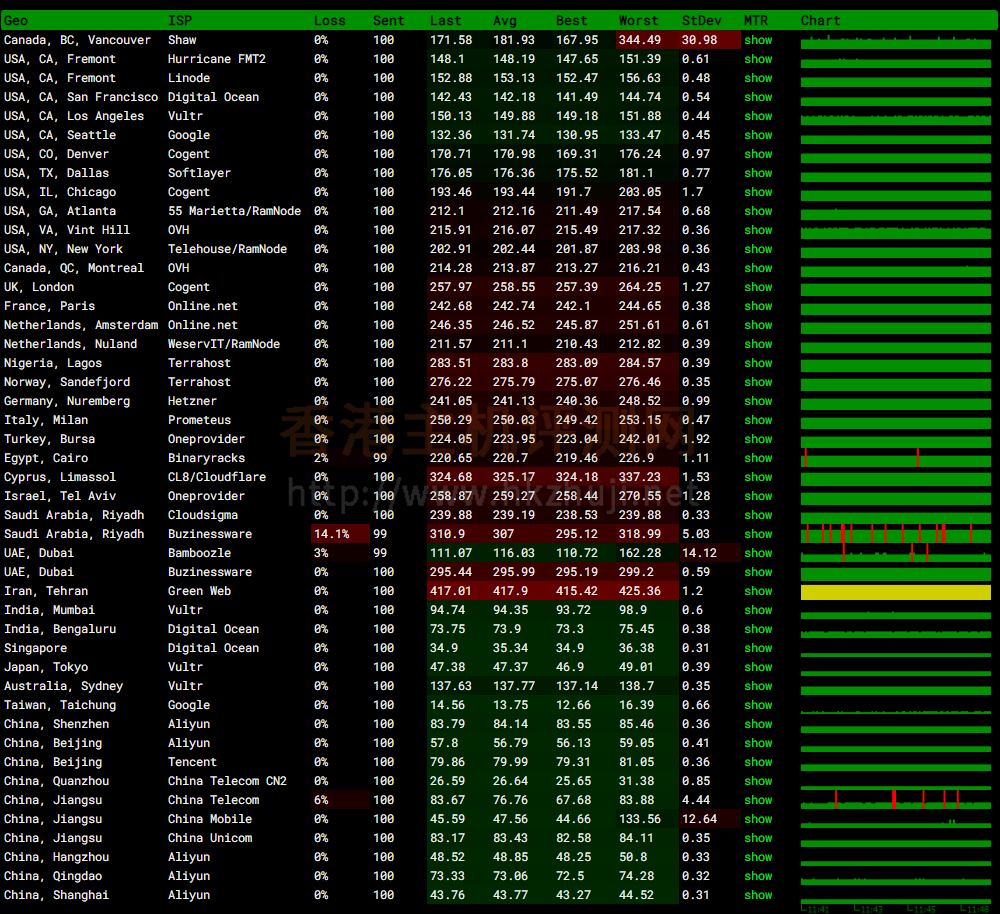
Task: Click the yellow Iran, Tehran latency chart
Action: coord(895,592)
